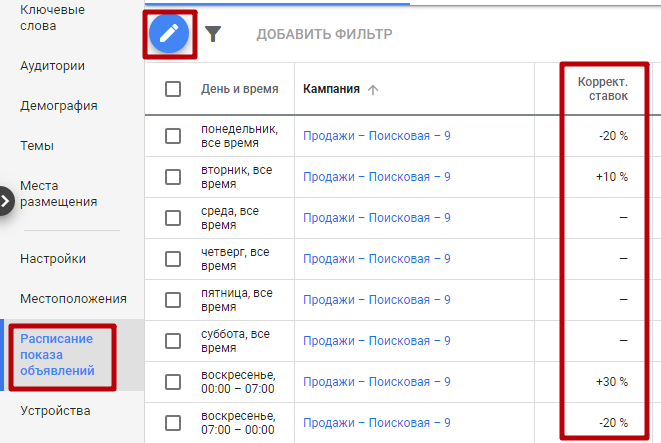661x443 pixels.
Task: Click the dash adjustment in четверг row
Action: [623, 258]
